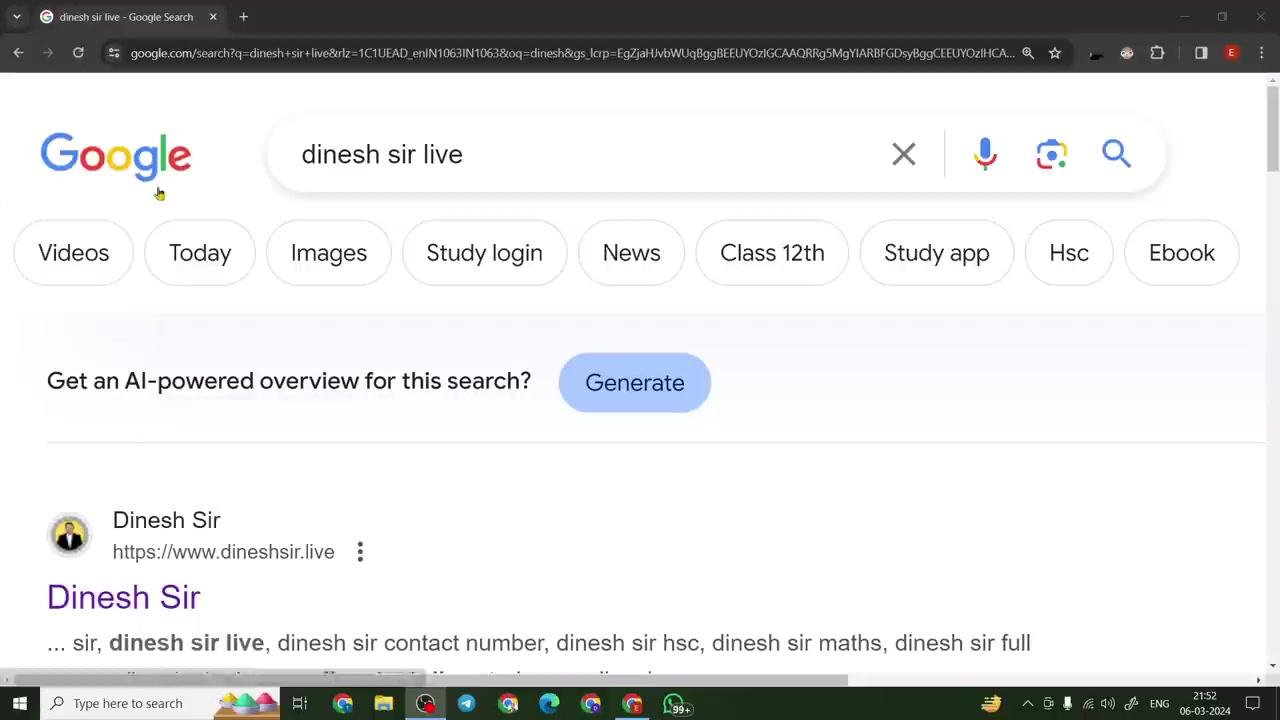The image size is (1280, 720).
Task: Close the dinesh sir live tab
Action: click(x=213, y=17)
